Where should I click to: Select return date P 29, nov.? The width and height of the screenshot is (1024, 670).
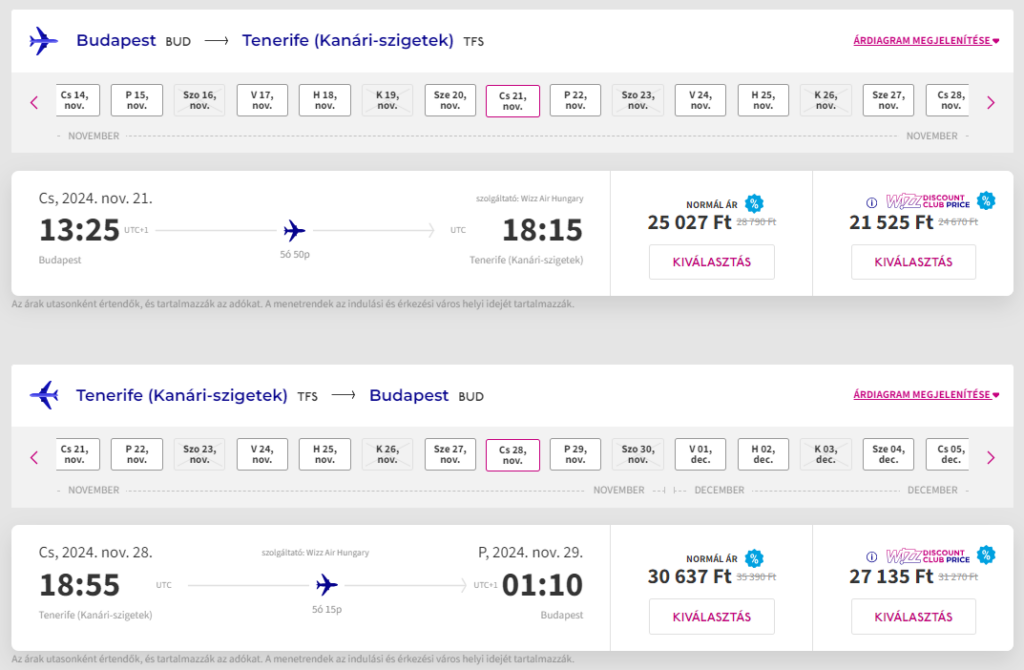575,455
